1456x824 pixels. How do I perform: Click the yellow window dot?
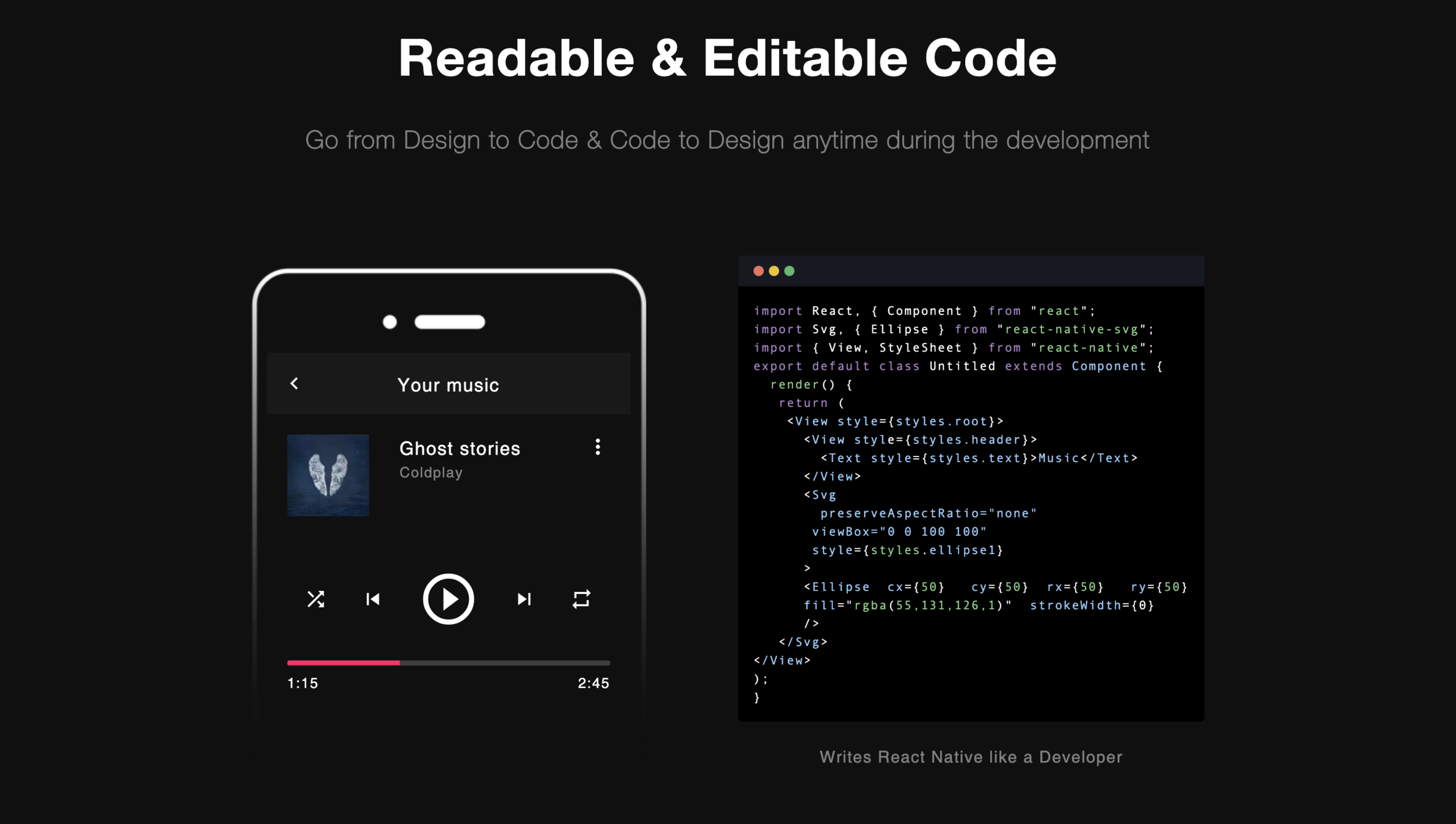coord(773,271)
